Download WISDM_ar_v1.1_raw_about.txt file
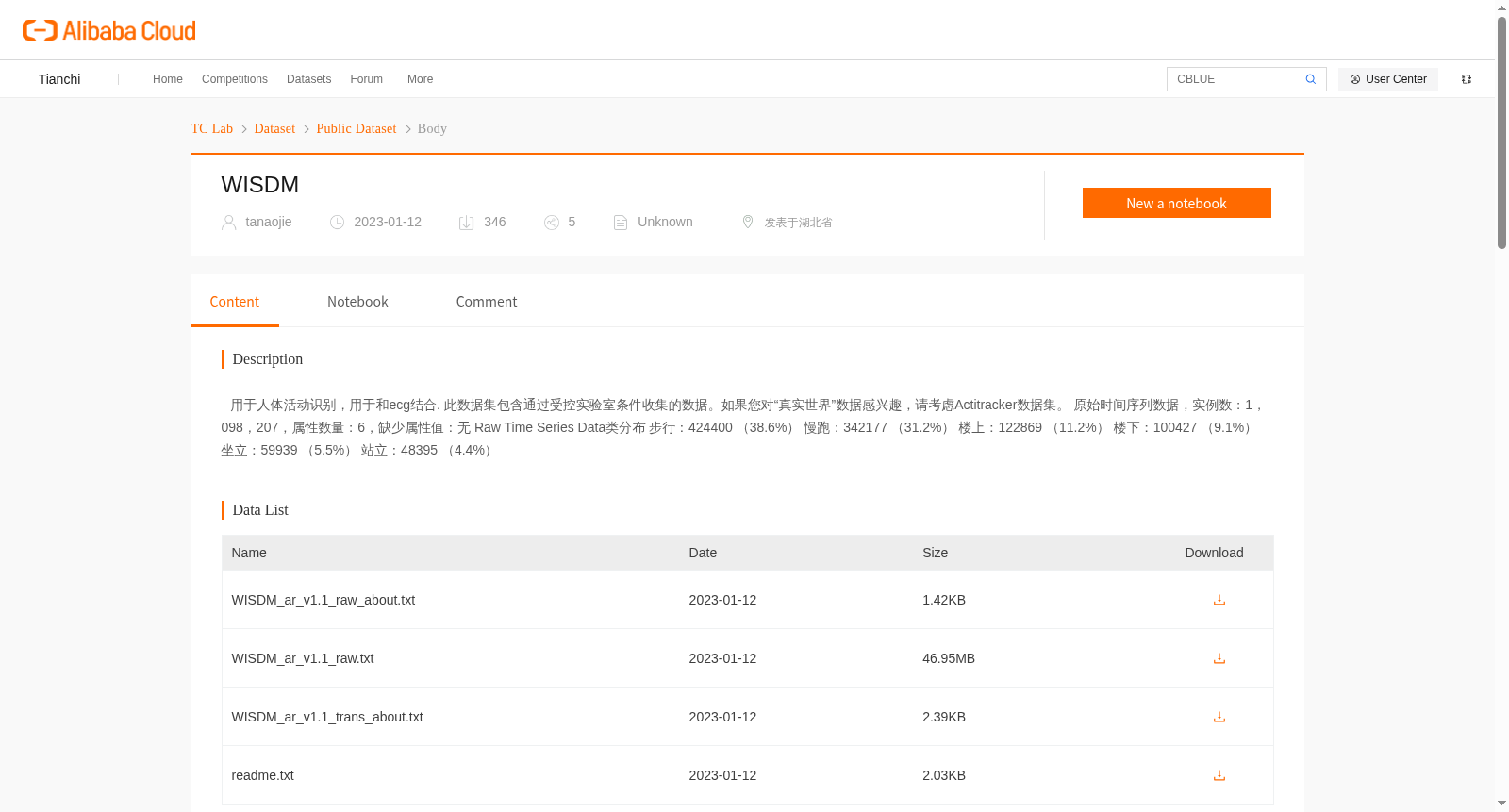Image resolution: width=1509 pixels, height=812 pixels. [x=1219, y=600]
